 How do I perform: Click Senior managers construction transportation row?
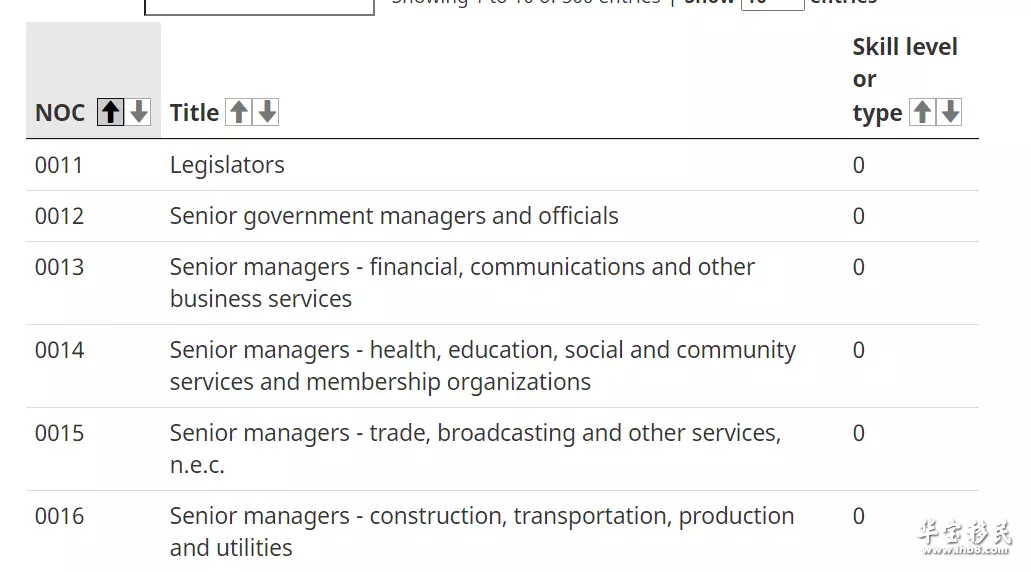502,532
